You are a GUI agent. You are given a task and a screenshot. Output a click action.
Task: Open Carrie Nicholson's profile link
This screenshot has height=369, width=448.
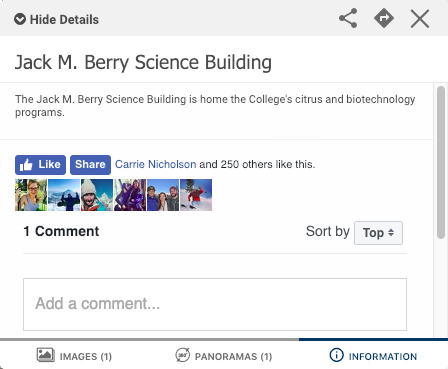[x=155, y=164]
